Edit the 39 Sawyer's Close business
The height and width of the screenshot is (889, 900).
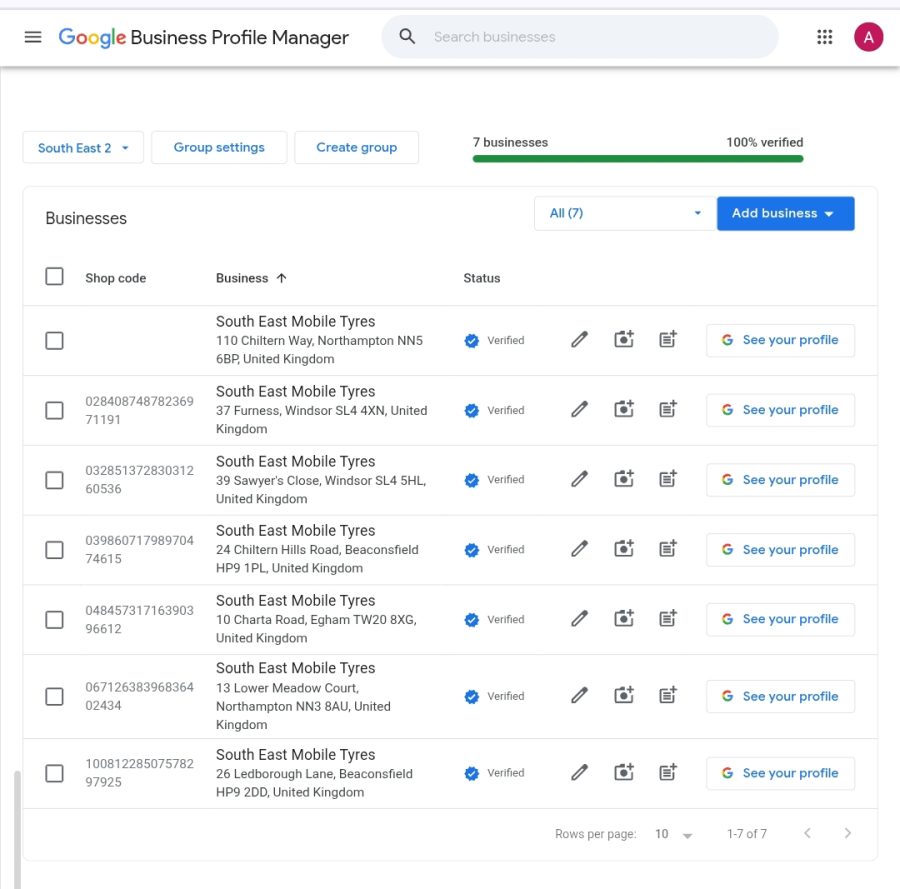click(x=579, y=479)
